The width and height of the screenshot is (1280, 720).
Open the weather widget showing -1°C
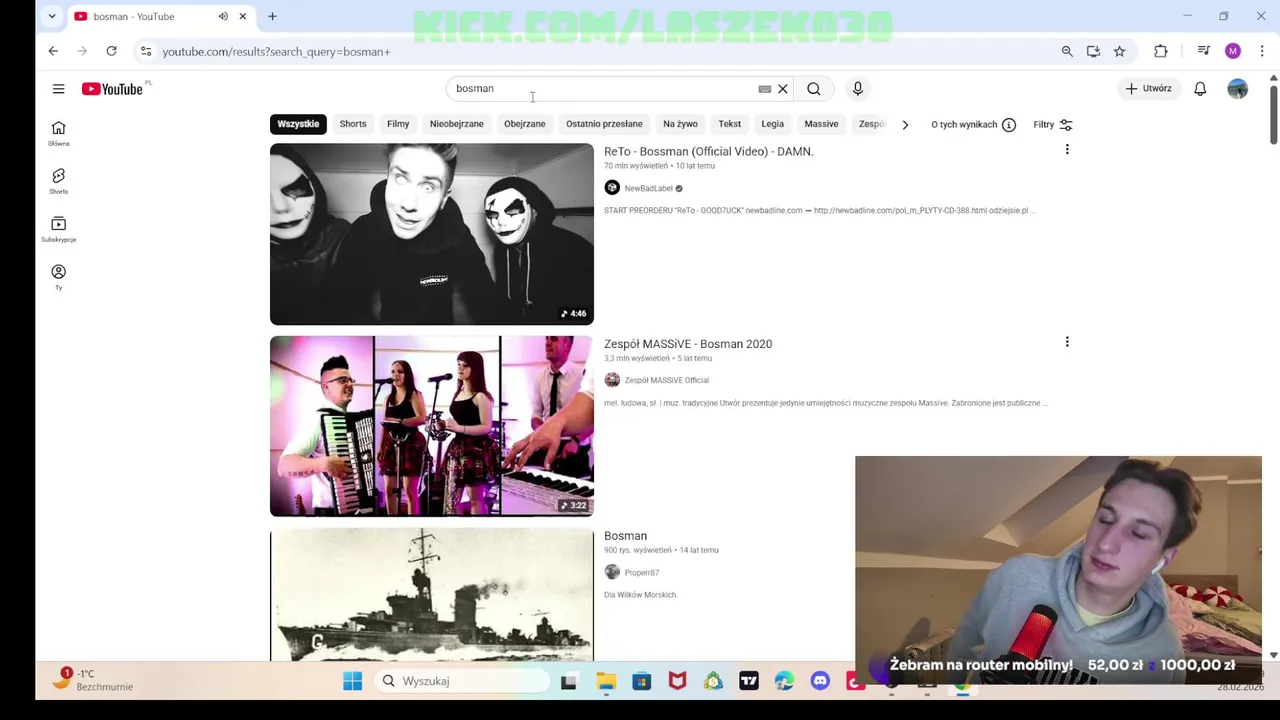click(x=94, y=680)
